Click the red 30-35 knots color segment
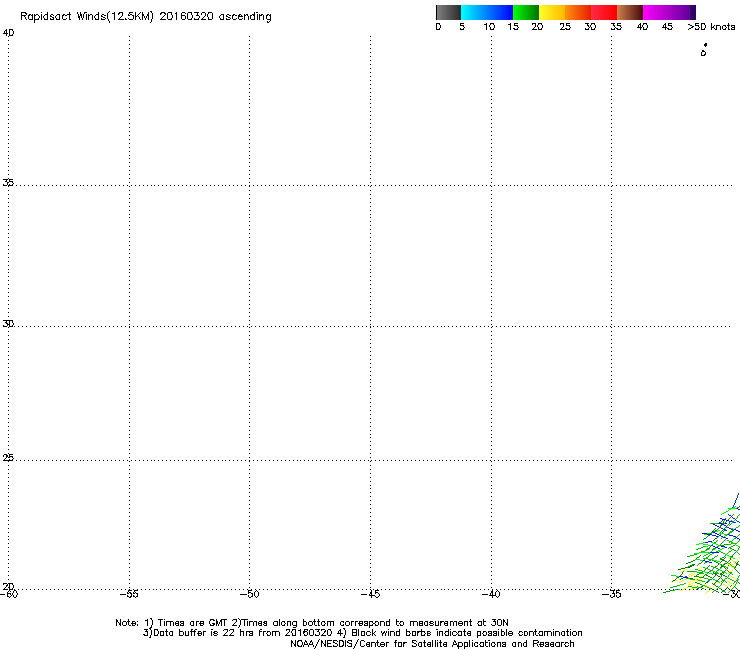Screen dimensions: 740x650 (604, 12)
